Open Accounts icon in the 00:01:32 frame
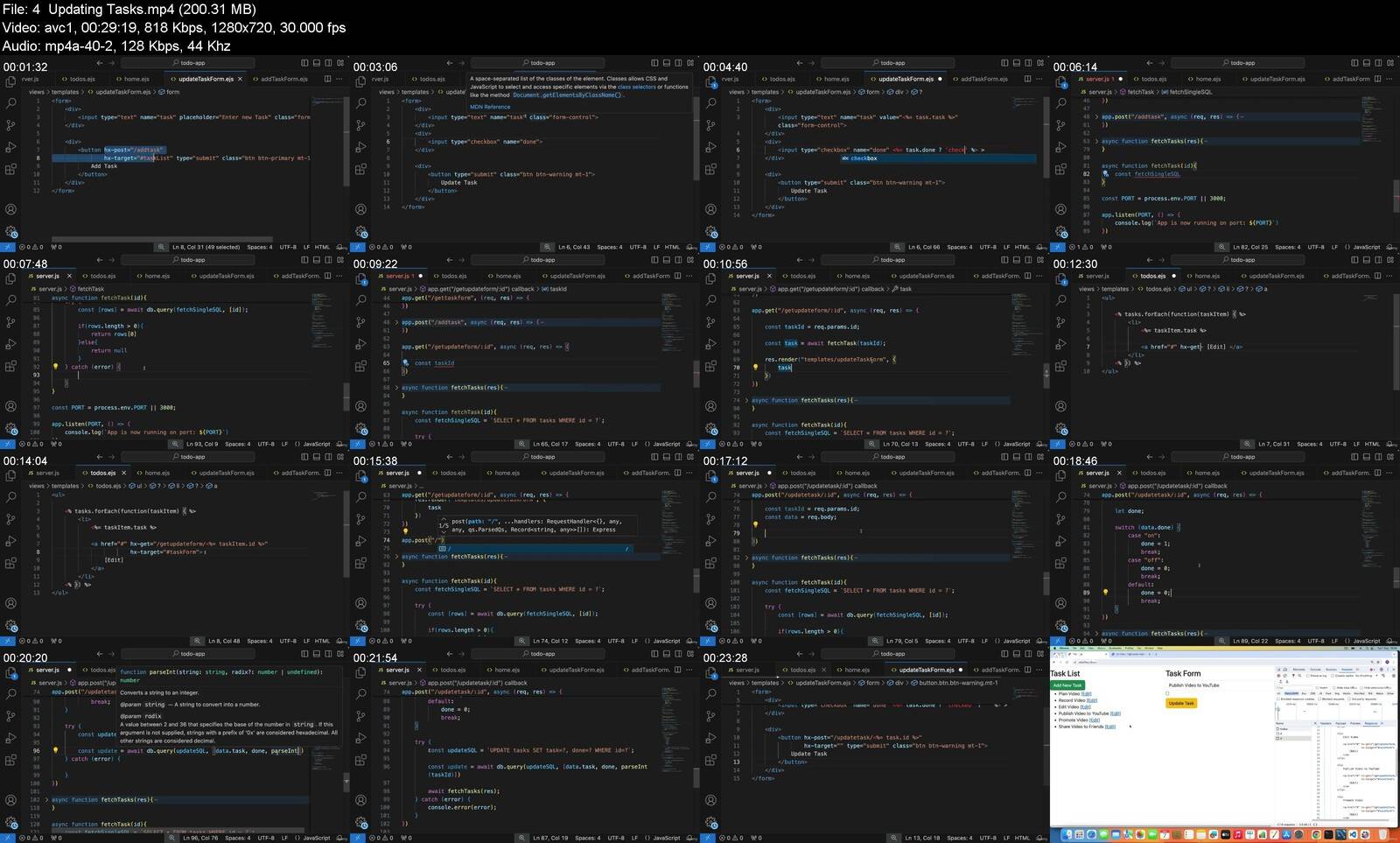 coord(10,209)
